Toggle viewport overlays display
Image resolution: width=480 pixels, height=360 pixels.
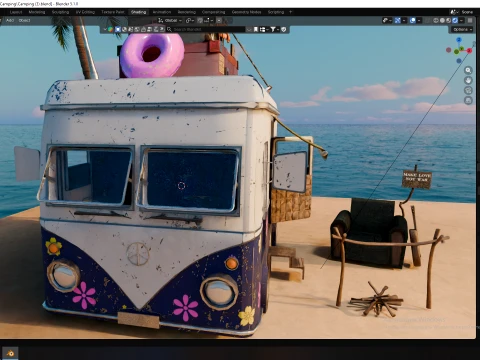pos(413,20)
